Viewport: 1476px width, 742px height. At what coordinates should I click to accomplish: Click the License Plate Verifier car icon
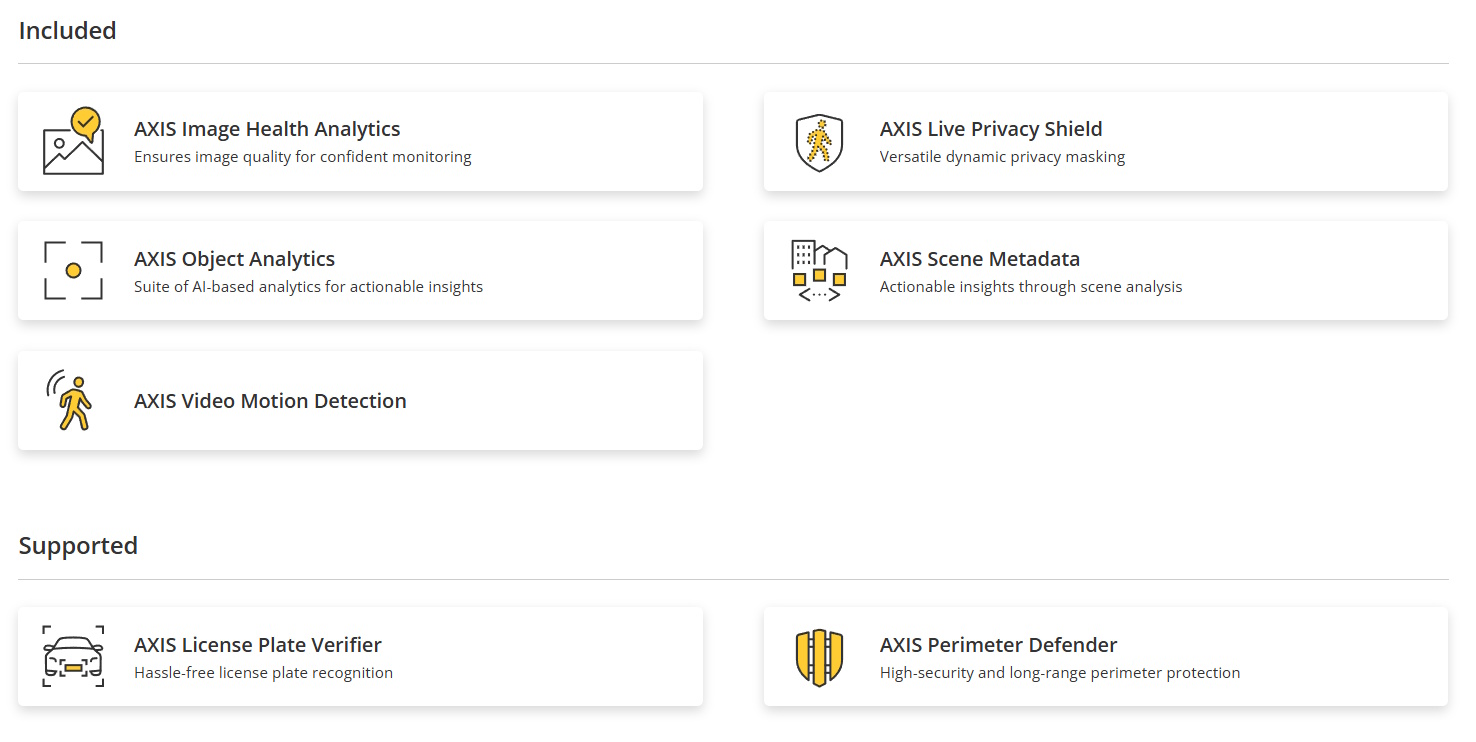click(73, 656)
